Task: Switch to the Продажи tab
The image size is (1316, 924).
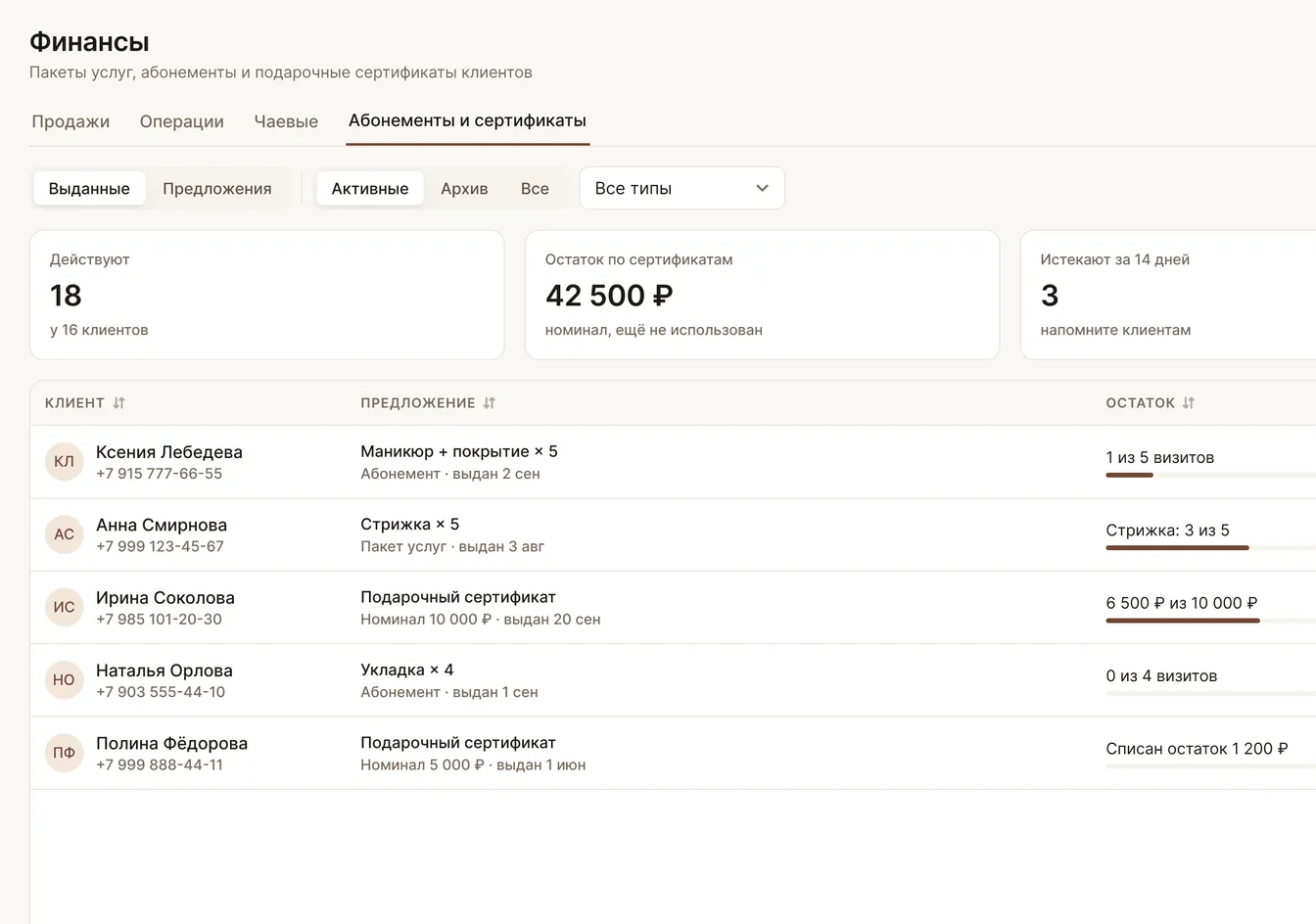Action: [x=70, y=121]
